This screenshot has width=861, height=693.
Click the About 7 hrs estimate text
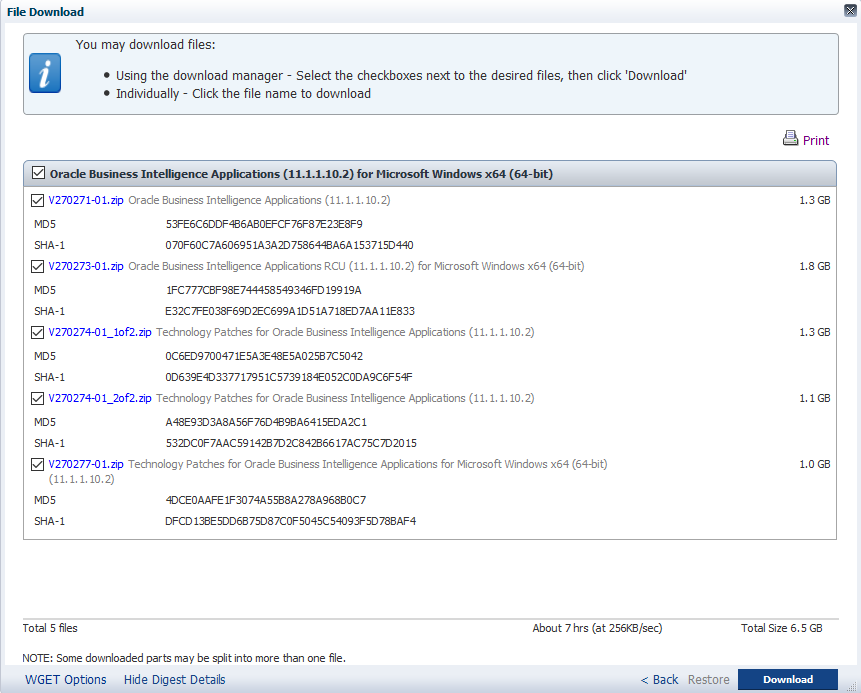click(597, 628)
